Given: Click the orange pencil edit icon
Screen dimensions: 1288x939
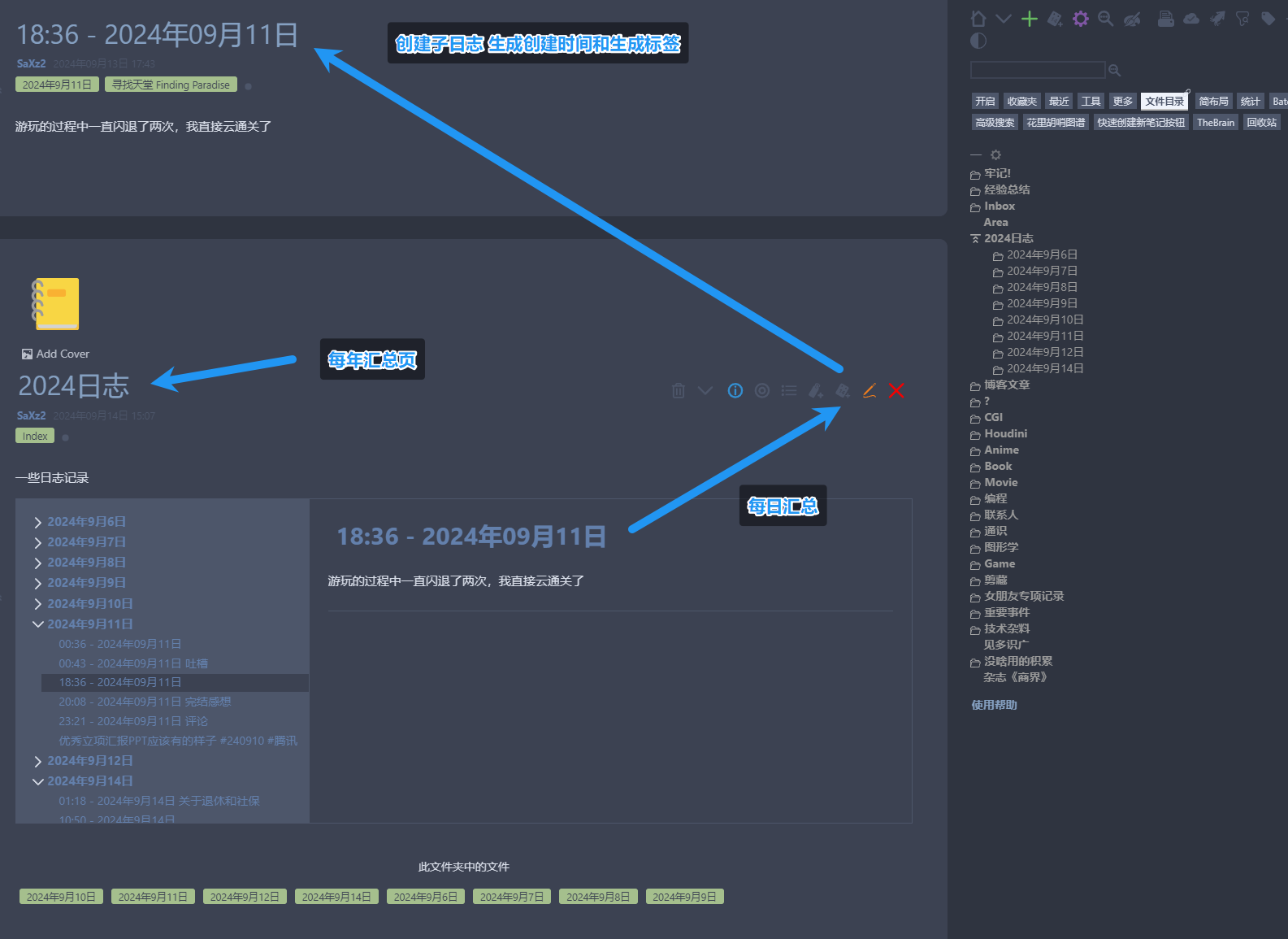Looking at the screenshot, I should coord(870,391).
